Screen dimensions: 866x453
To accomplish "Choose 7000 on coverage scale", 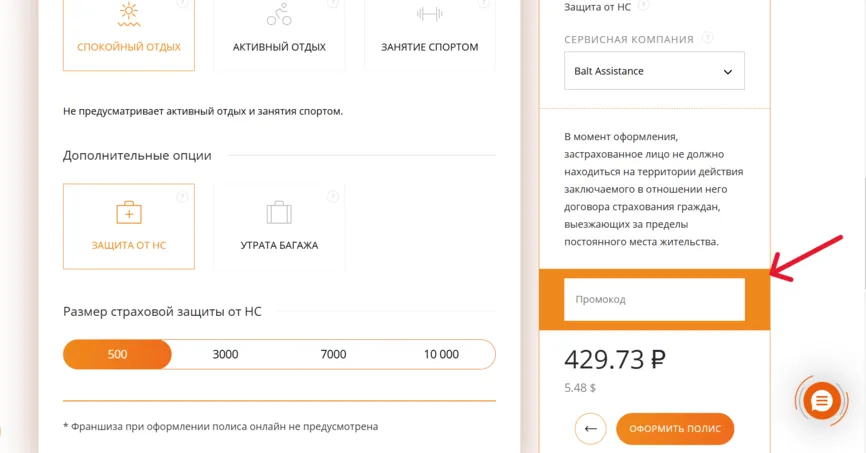I will (x=334, y=354).
